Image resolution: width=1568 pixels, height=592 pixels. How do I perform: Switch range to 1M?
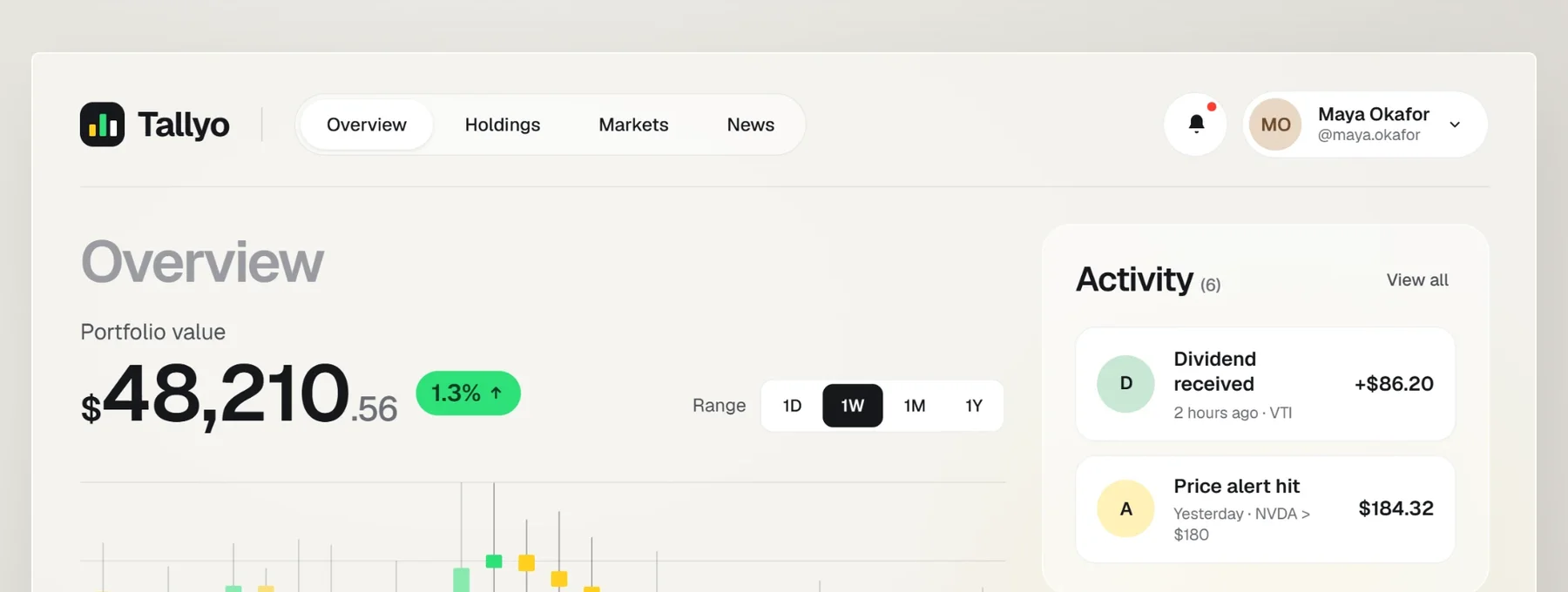pyautogui.click(x=914, y=406)
